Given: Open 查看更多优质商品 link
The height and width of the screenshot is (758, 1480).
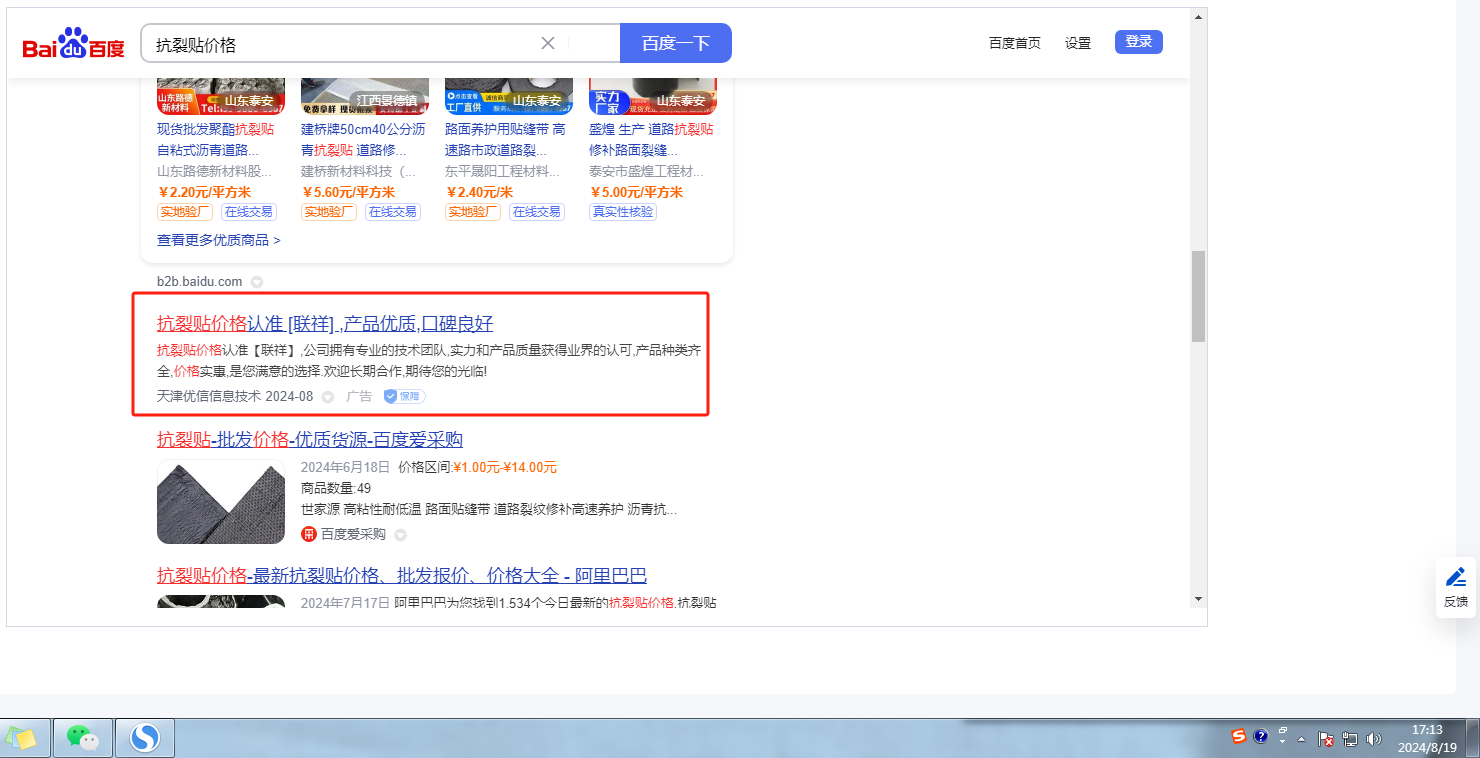Looking at the screenshot, I should [219, 240].
